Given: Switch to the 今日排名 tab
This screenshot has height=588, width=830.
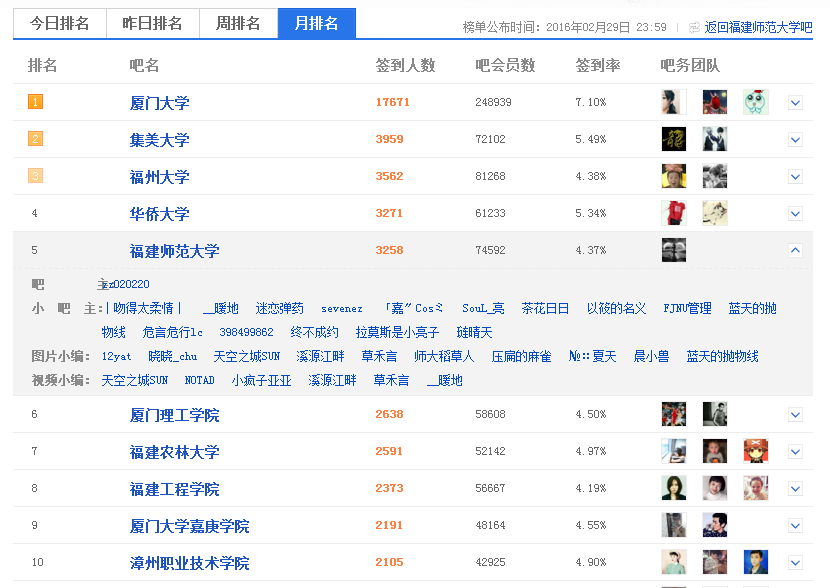Looking at the screenshot, I should (x=60, y=23).
